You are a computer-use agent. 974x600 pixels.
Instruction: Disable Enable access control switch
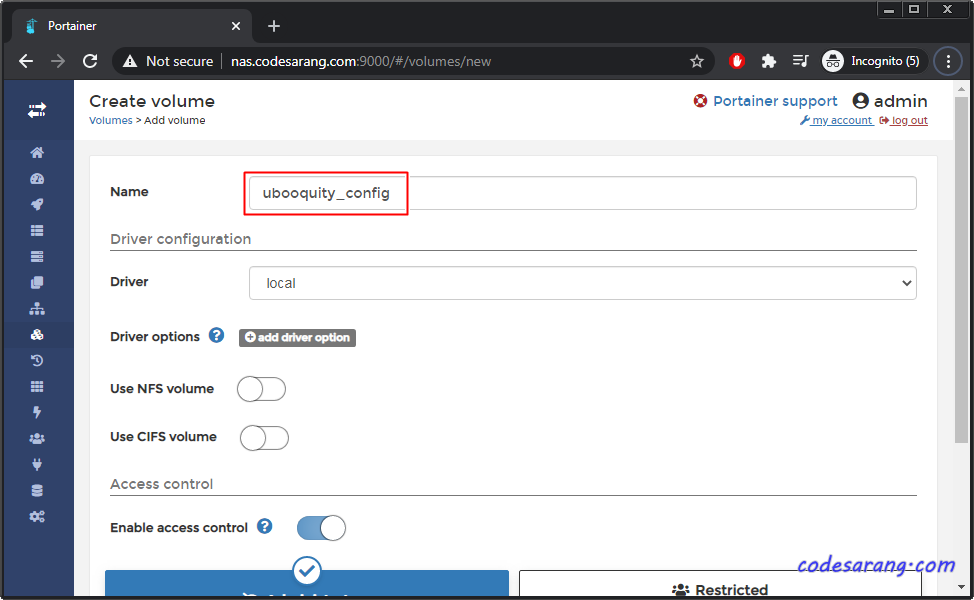(321, 528)
